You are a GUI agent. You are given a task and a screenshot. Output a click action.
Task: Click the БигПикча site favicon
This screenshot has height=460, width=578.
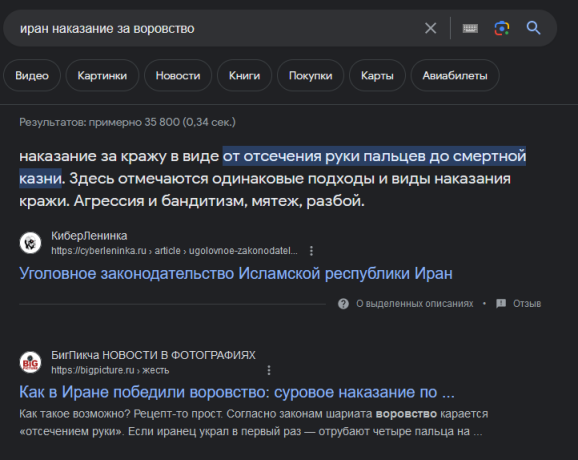(x=30, y=362)
